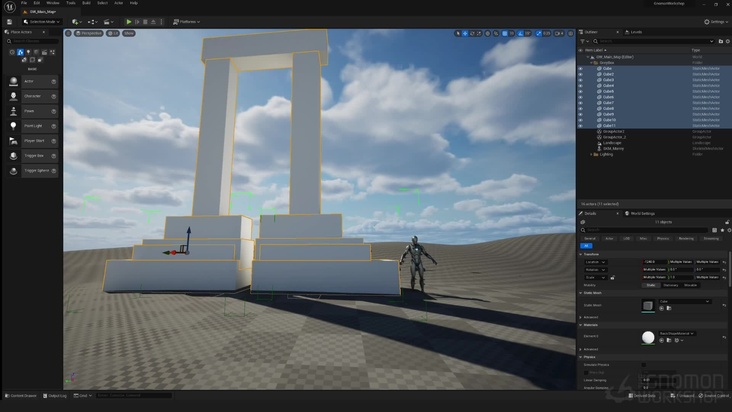
Task: Open the Window menu
Action: point(53,3)
